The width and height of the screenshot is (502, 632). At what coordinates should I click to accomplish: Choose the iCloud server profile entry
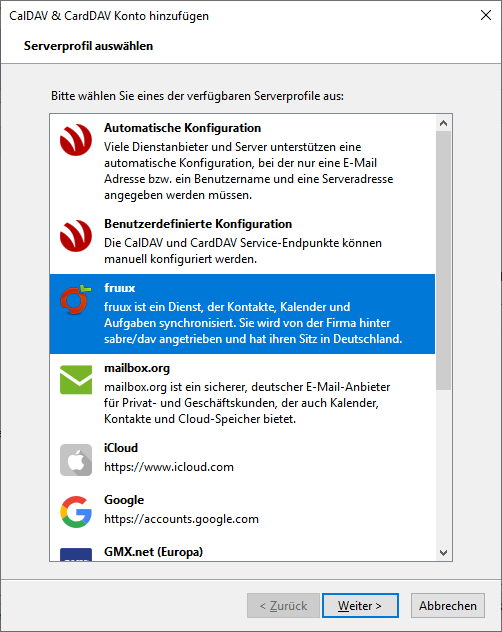point(242,458)
